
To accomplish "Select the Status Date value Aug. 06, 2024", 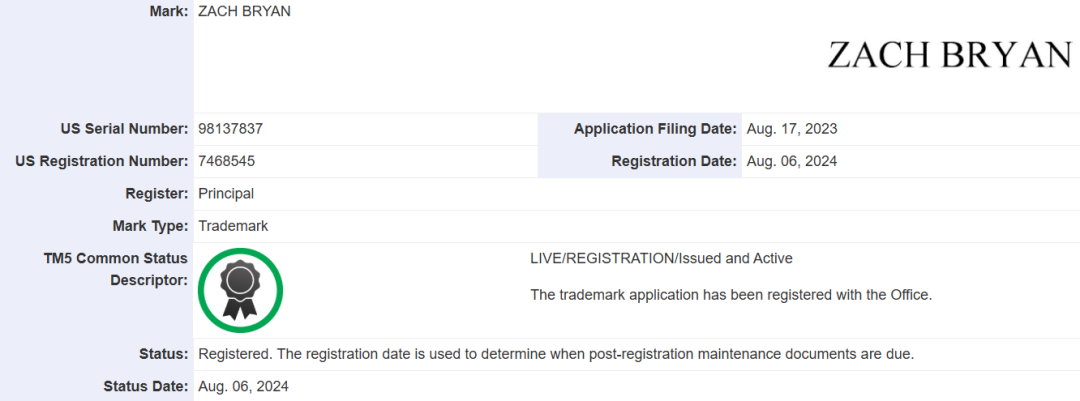I will 244,386.
